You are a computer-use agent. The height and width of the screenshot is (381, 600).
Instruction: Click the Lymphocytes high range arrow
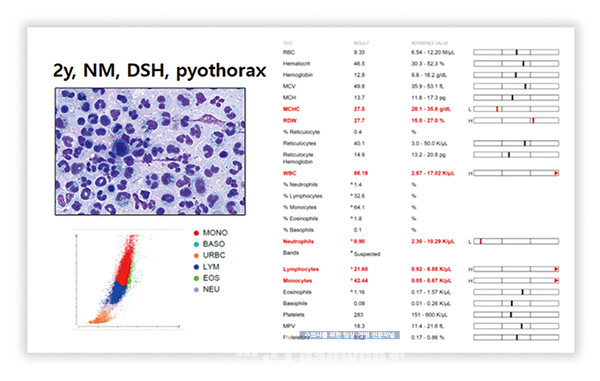(556, 269)
